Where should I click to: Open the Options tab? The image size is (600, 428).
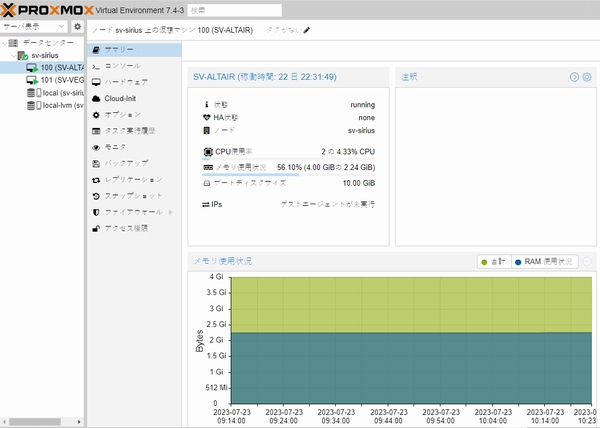(x=134, y=114)
